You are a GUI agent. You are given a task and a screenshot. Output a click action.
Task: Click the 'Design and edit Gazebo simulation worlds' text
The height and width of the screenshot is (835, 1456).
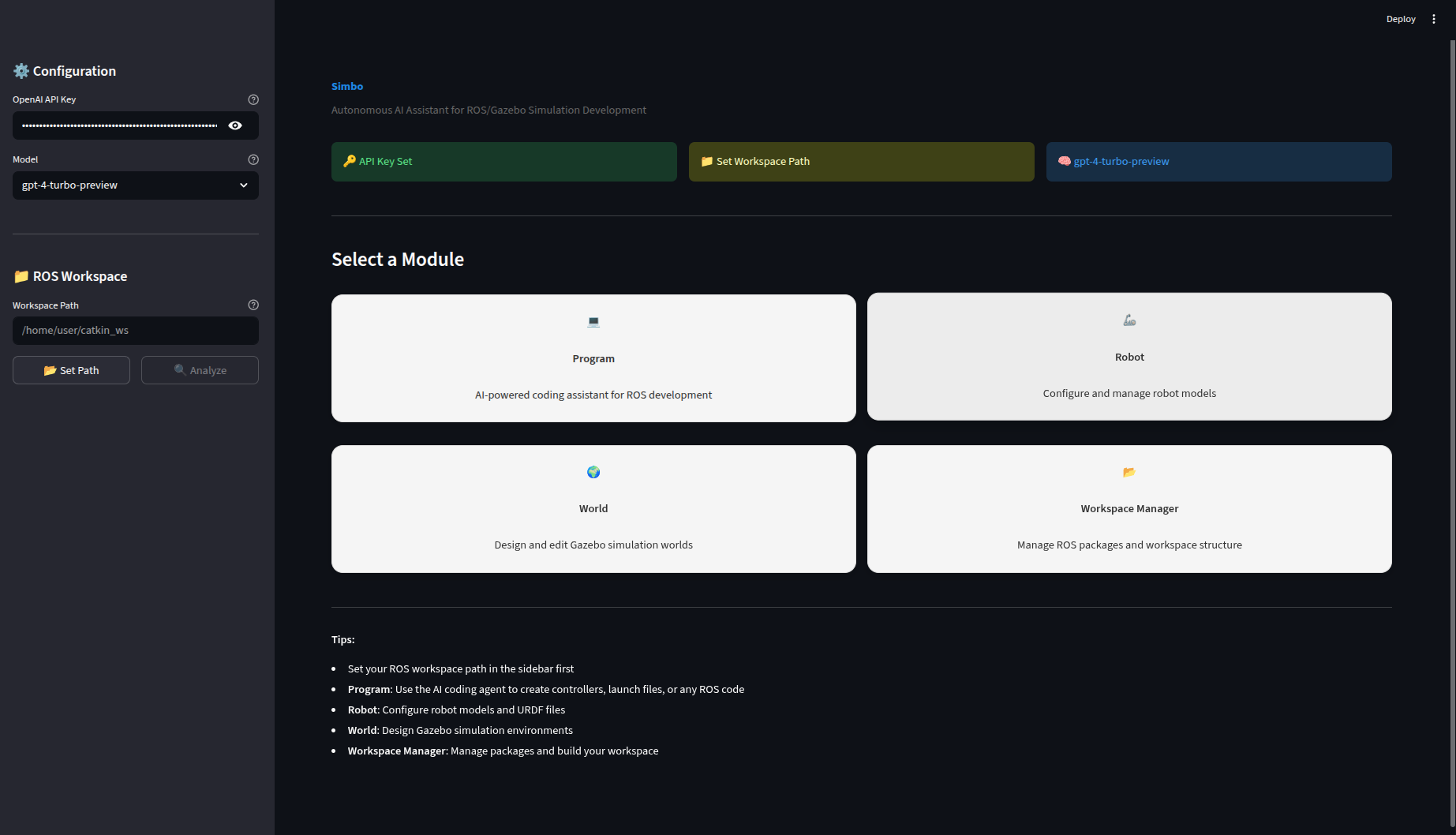[593, 545]
